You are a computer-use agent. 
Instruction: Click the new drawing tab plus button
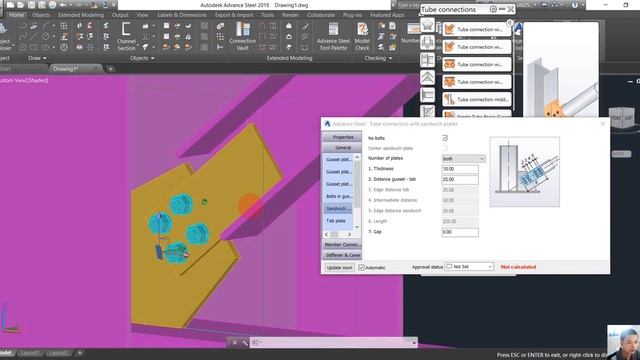coord(111,69)
